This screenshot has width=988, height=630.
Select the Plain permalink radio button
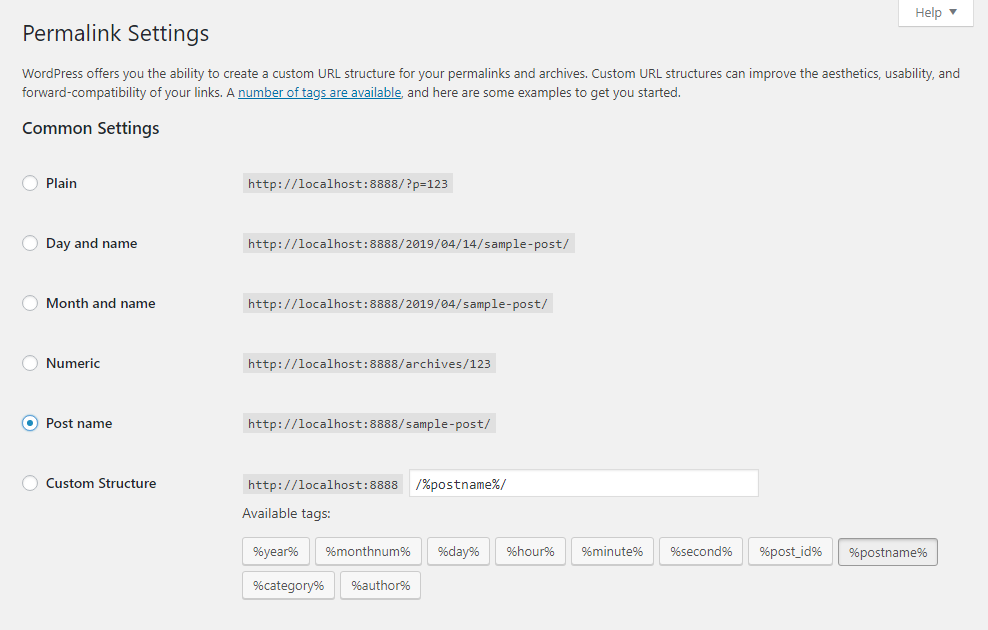click(x=30, y=183)
